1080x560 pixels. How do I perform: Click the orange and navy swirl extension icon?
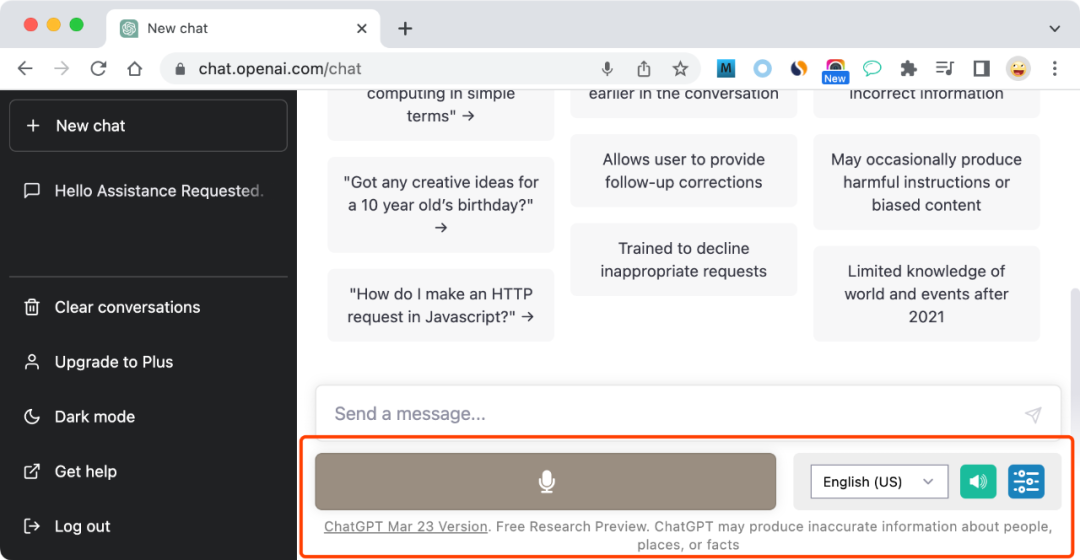[798, 68]
